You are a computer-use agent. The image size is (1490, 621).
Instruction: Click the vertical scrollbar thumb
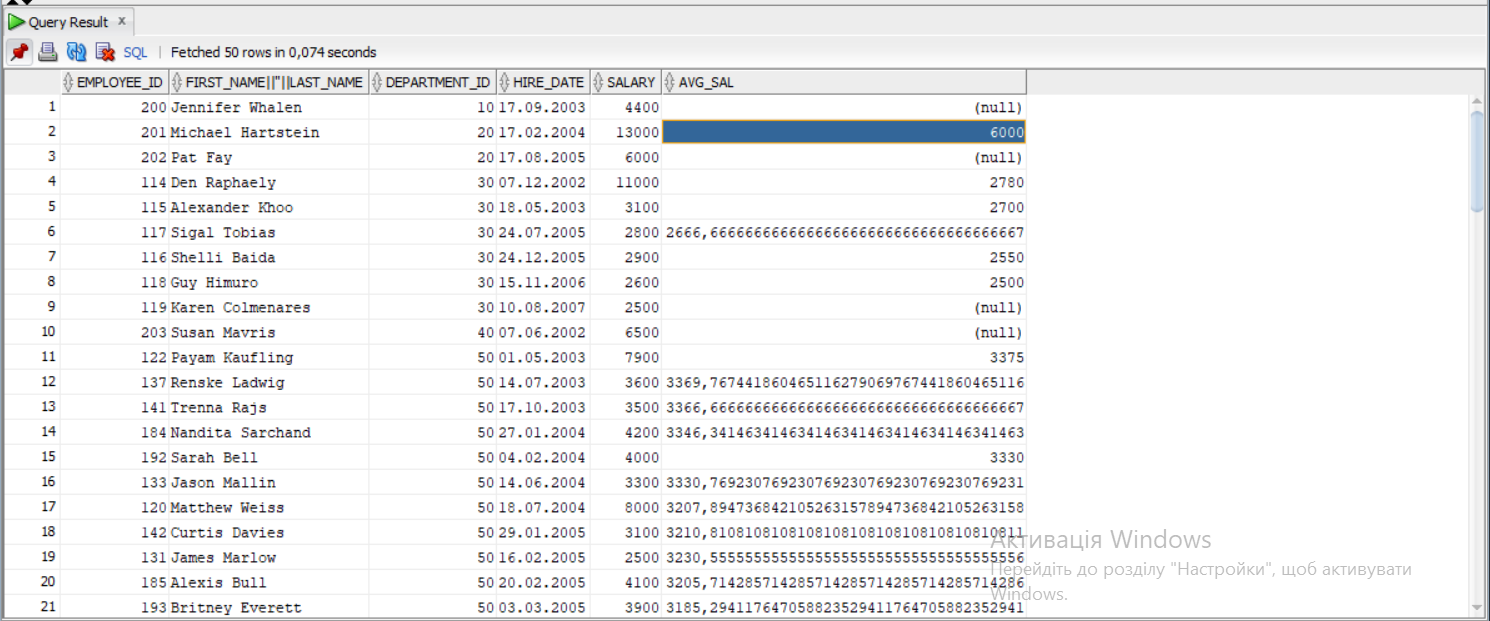tap(1478, 160)
